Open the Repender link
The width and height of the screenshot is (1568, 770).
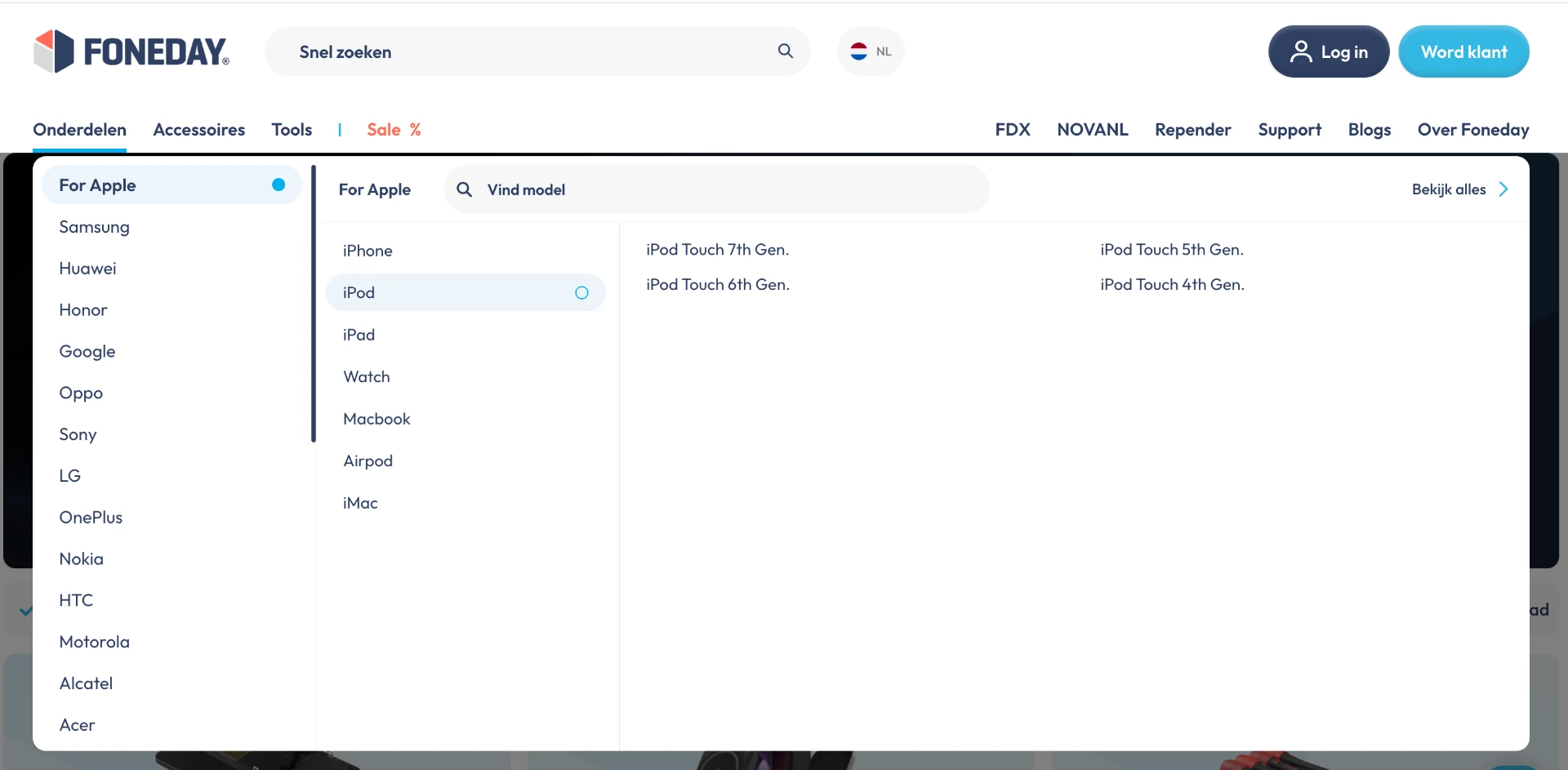point(1193,130)
